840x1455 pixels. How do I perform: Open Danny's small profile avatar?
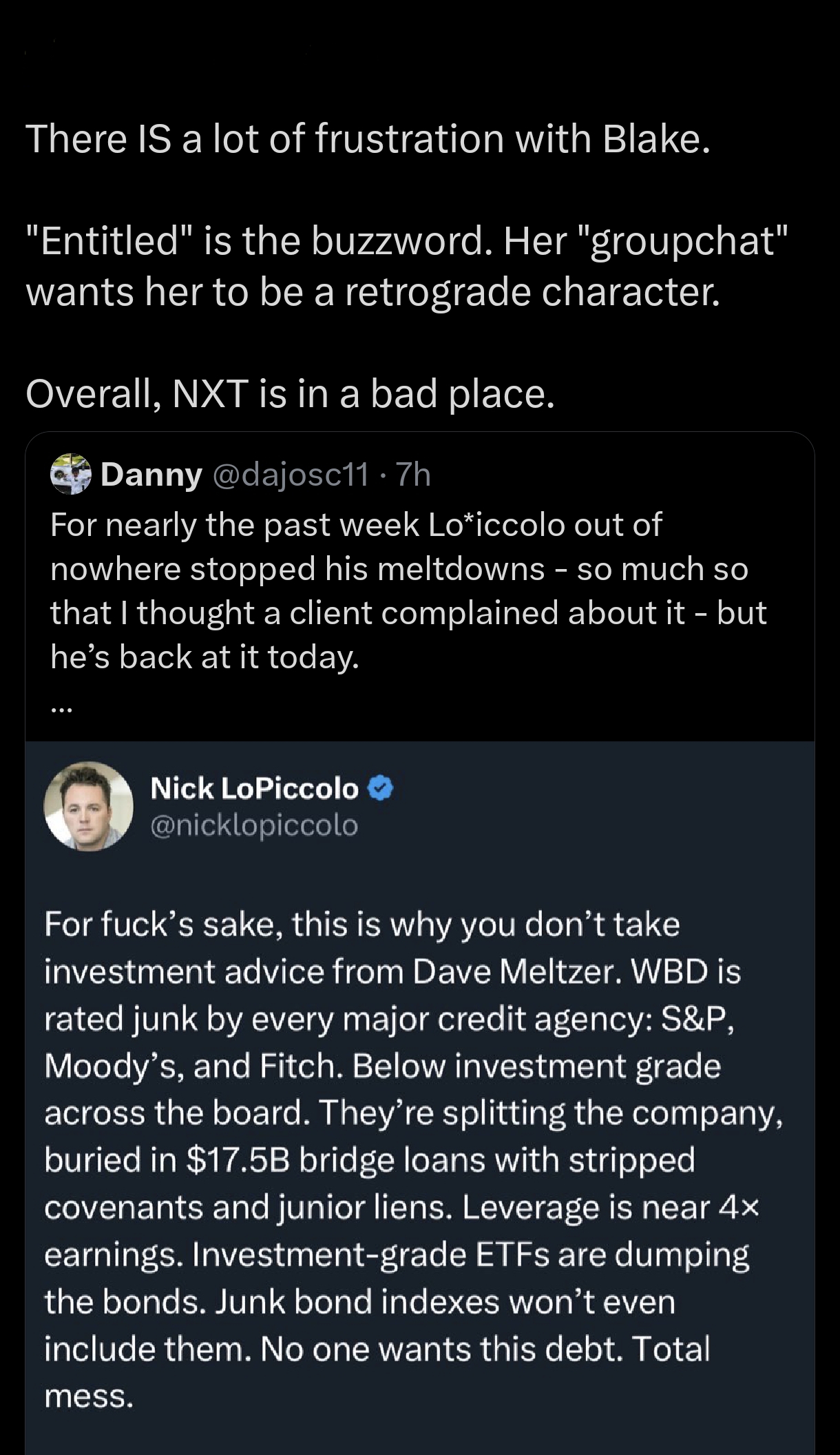click(71, 474)
